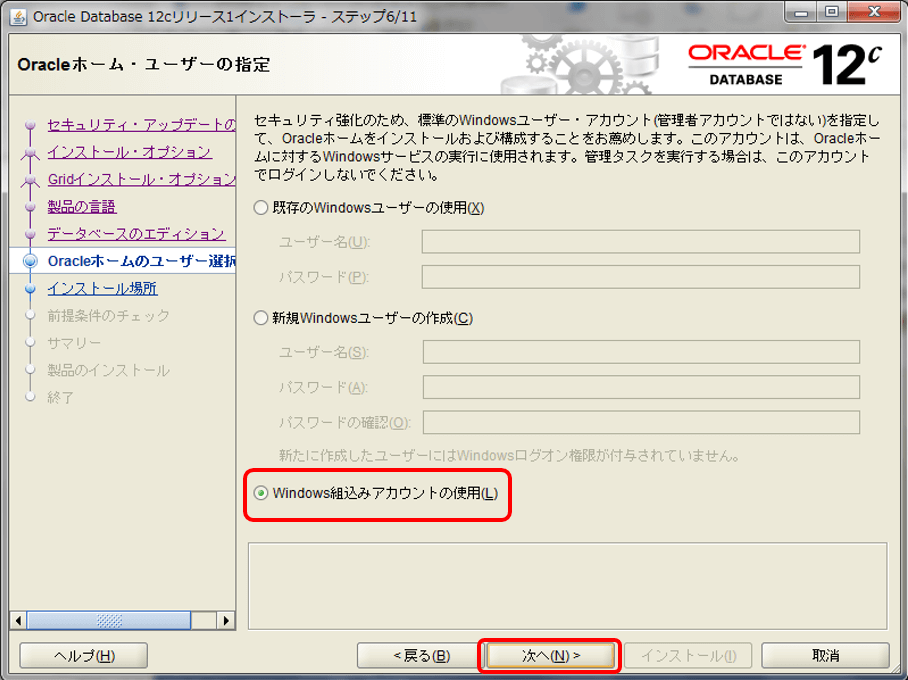Click the < 戻る(B) button
This screenshot has height=680, width=908.
point(421,656)
